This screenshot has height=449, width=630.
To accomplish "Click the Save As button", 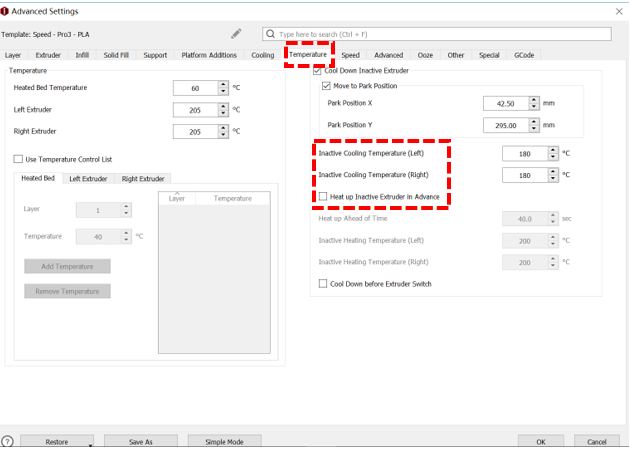I will [x=141, y=441].
